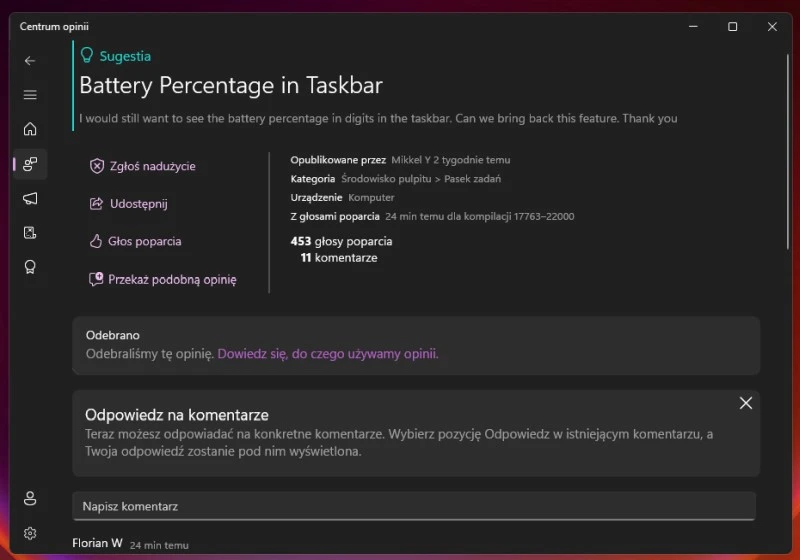
Task: Click commenter name Florian W
Action: pos(97,544)
